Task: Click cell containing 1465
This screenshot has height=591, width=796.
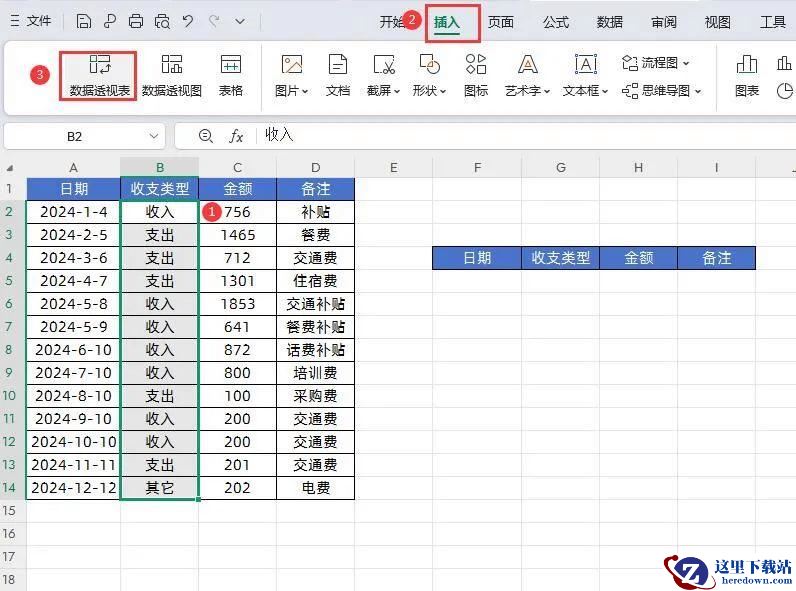Action: [238, 235]
